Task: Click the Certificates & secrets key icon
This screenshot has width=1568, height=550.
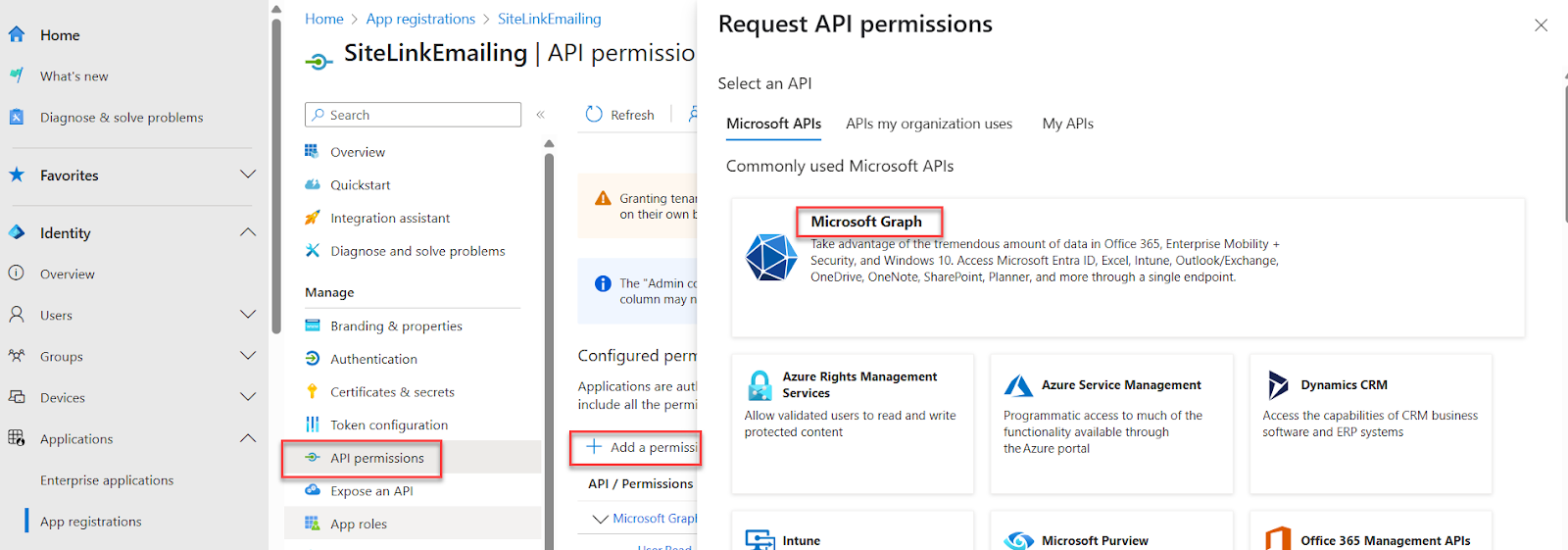Action: tap(312, 391)
